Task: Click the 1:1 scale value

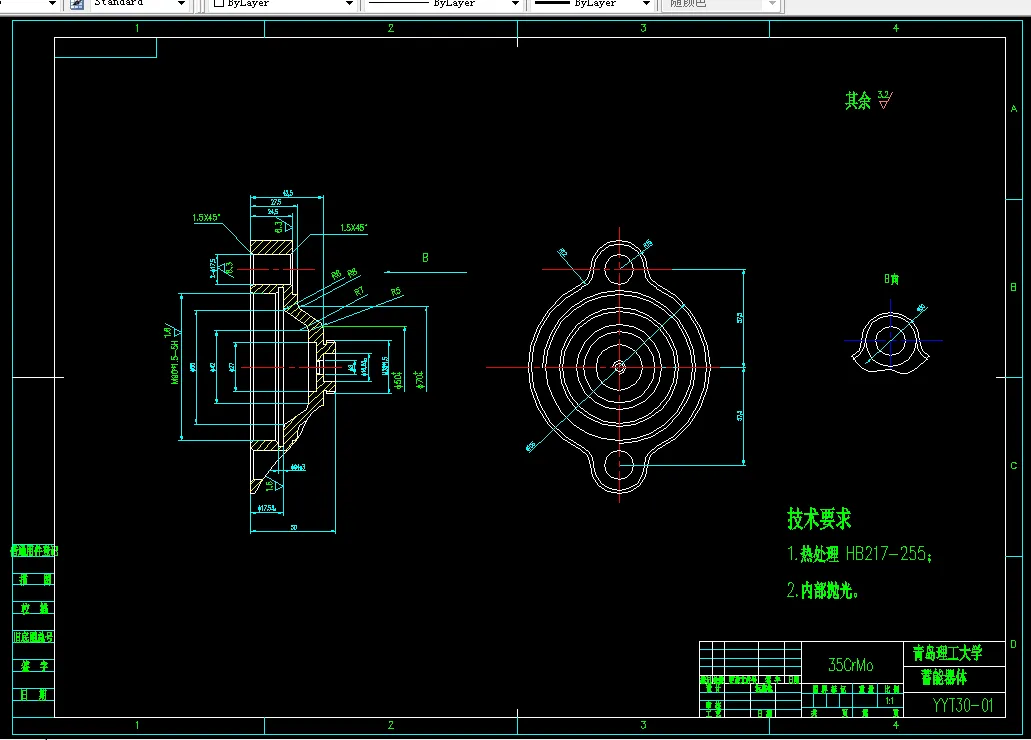Action: click(x=889, y=701)
